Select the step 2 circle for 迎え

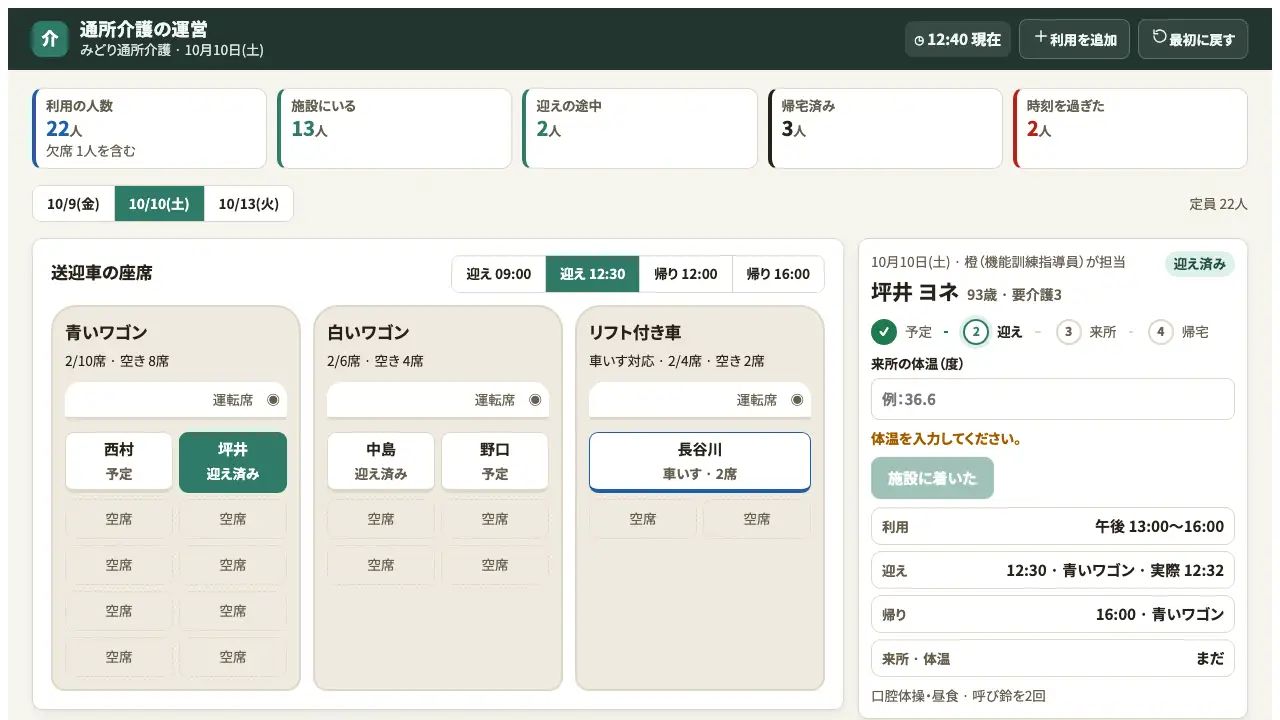tap(975, 332)
